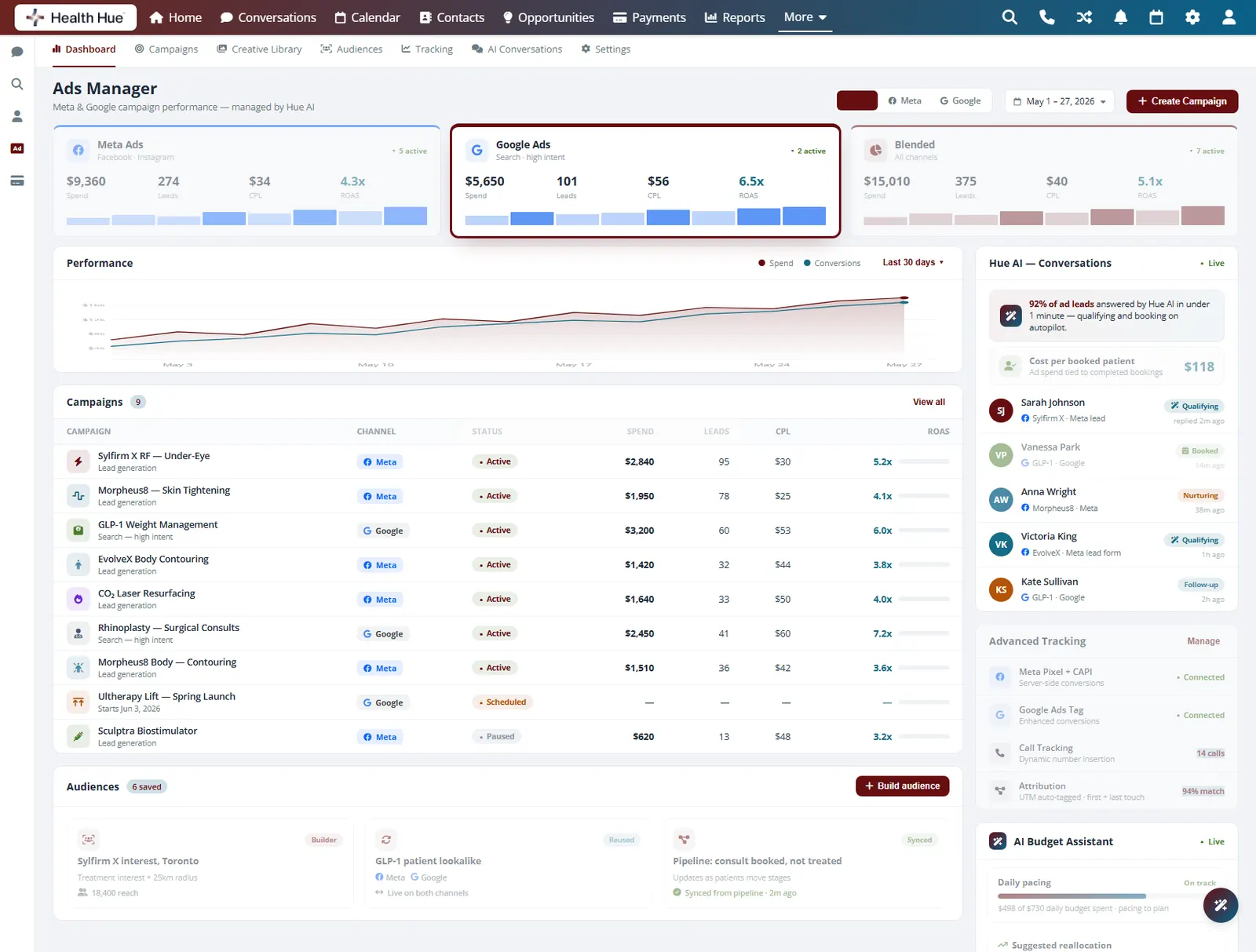The height and width of the screenshot is (952, 1256).
Task: Expand the More menu in top navigation
Action: pos(805,17)
